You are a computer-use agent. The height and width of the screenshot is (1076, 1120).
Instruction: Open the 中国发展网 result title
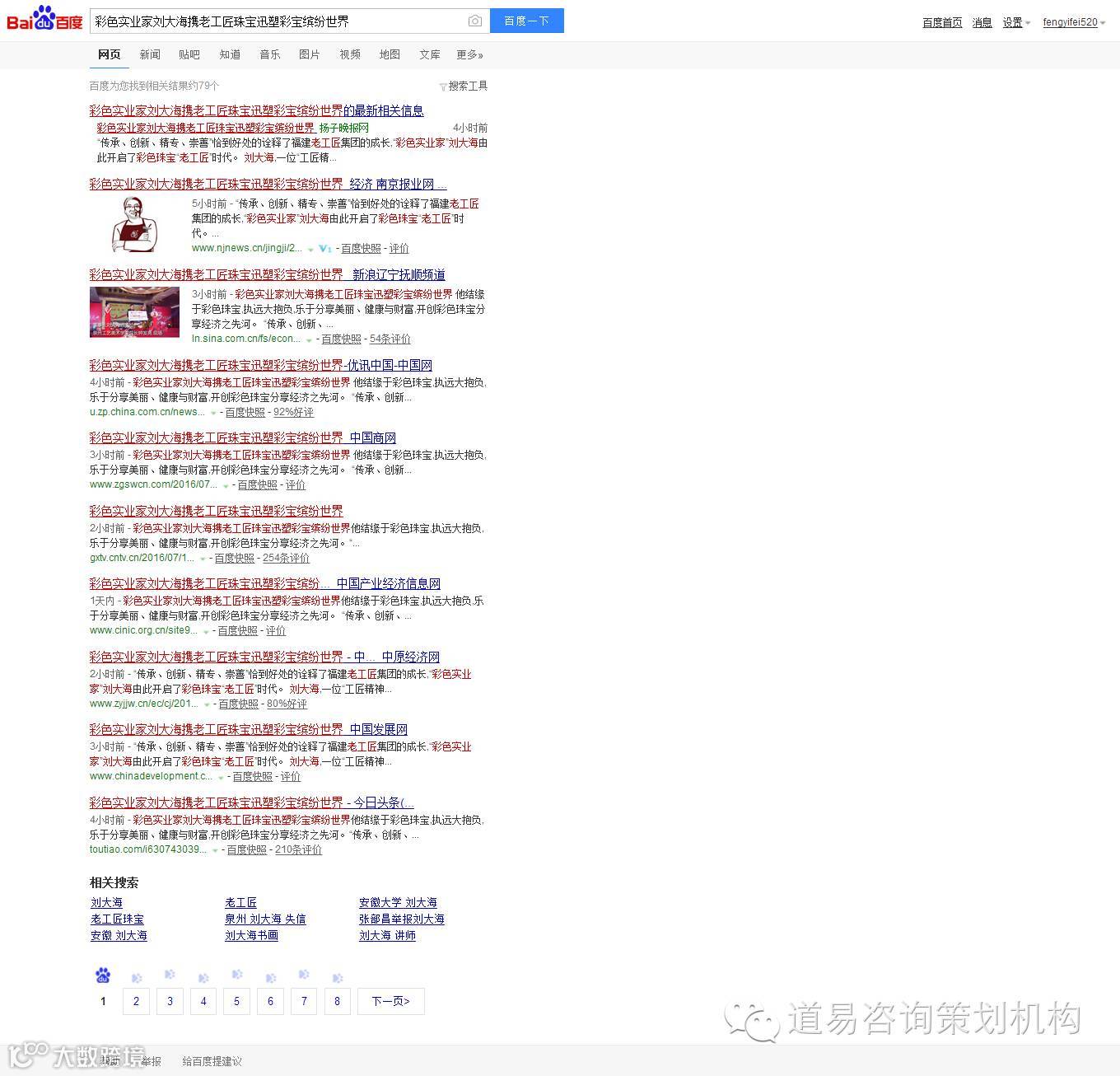(x=249, y=729)
